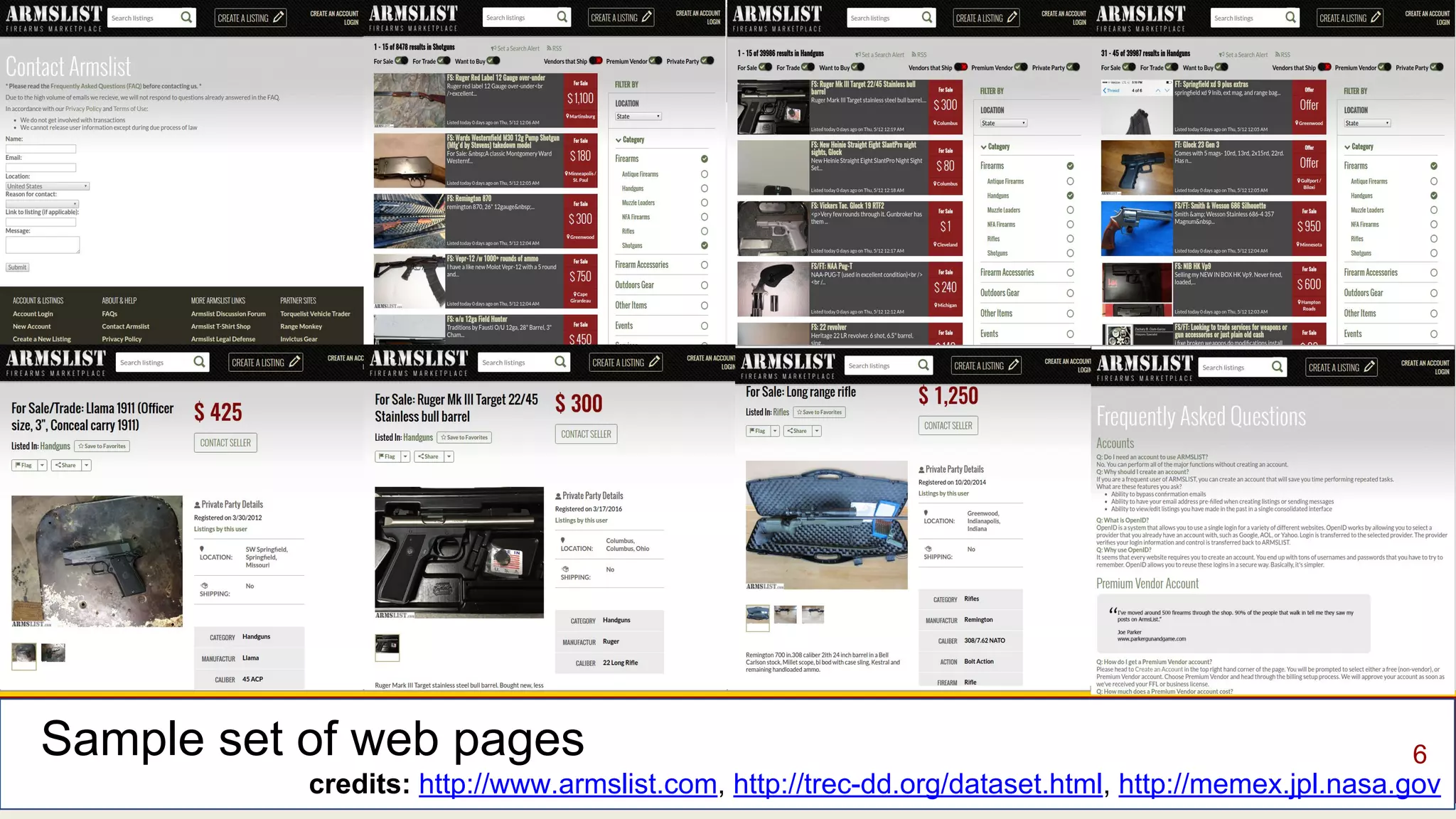
Task: Select Firearm Accessories radio on Shotguns results page
Action: coord(705,264)
